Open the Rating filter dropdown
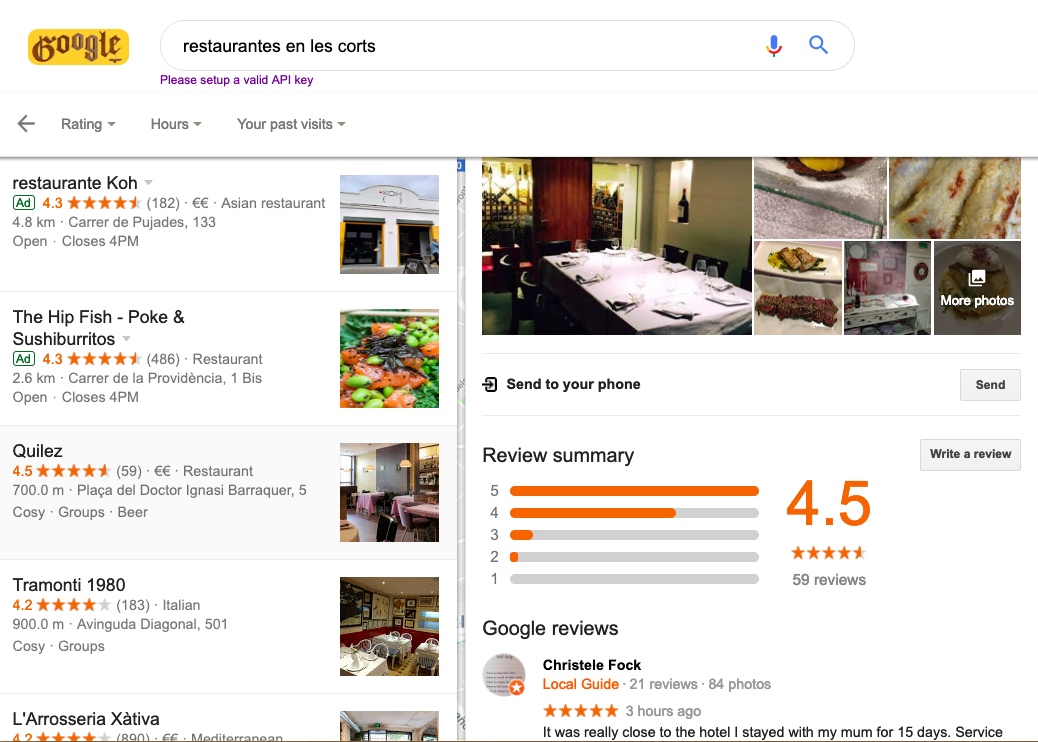 pos(88,124)
